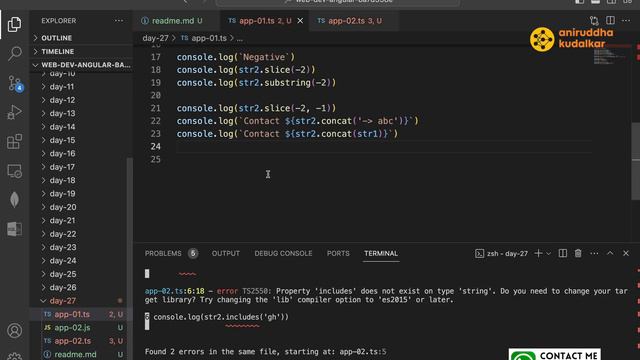640x360 pixels.
Task: Close the bottom panel
Action: (x=626, y=253)
